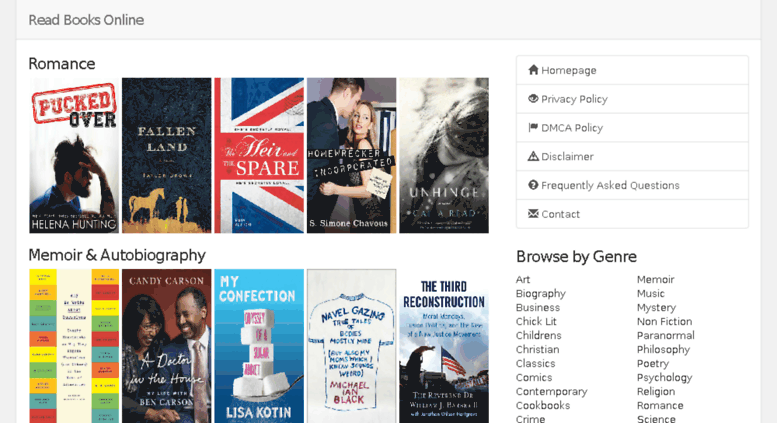
Task: Browse the Crime genre
Action: click(531, 419)
